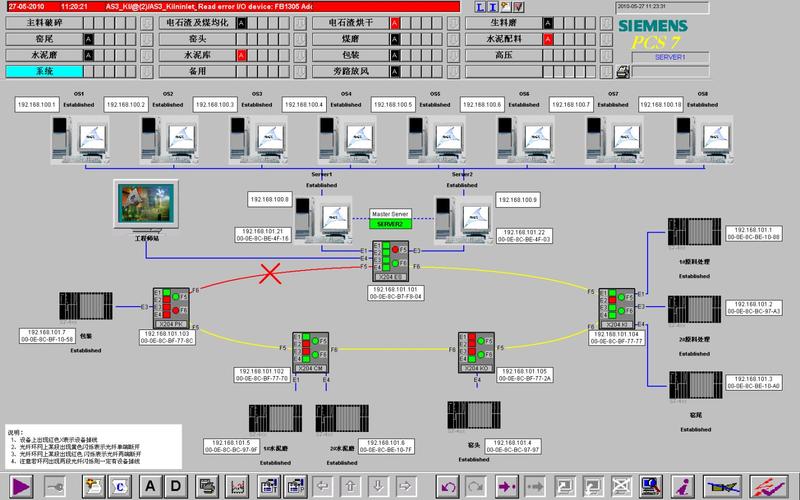Click the letter C picture icon

tap(119, 486)
